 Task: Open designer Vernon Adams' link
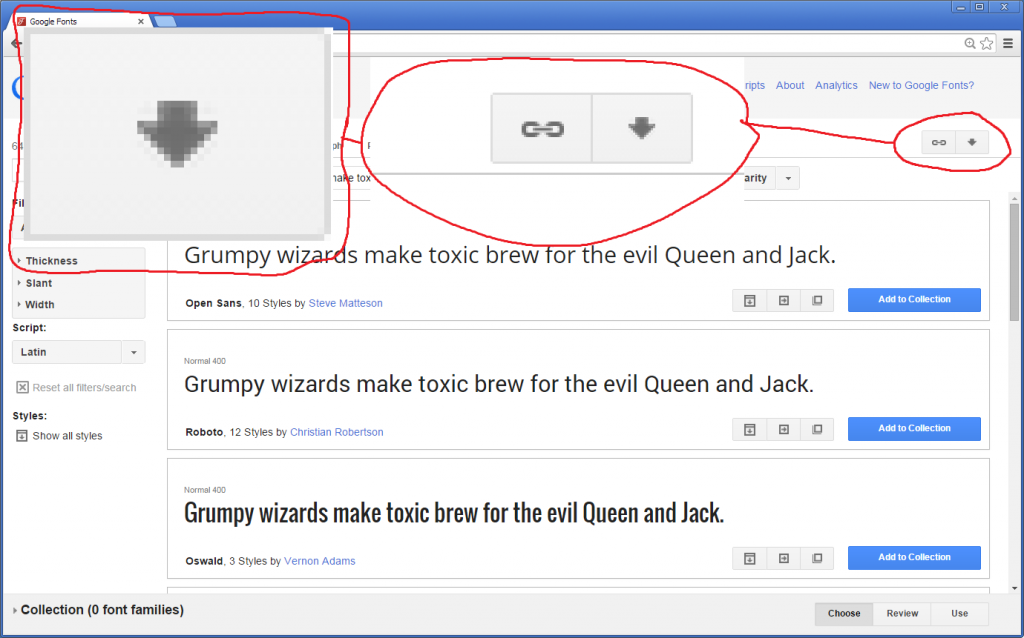319,561
